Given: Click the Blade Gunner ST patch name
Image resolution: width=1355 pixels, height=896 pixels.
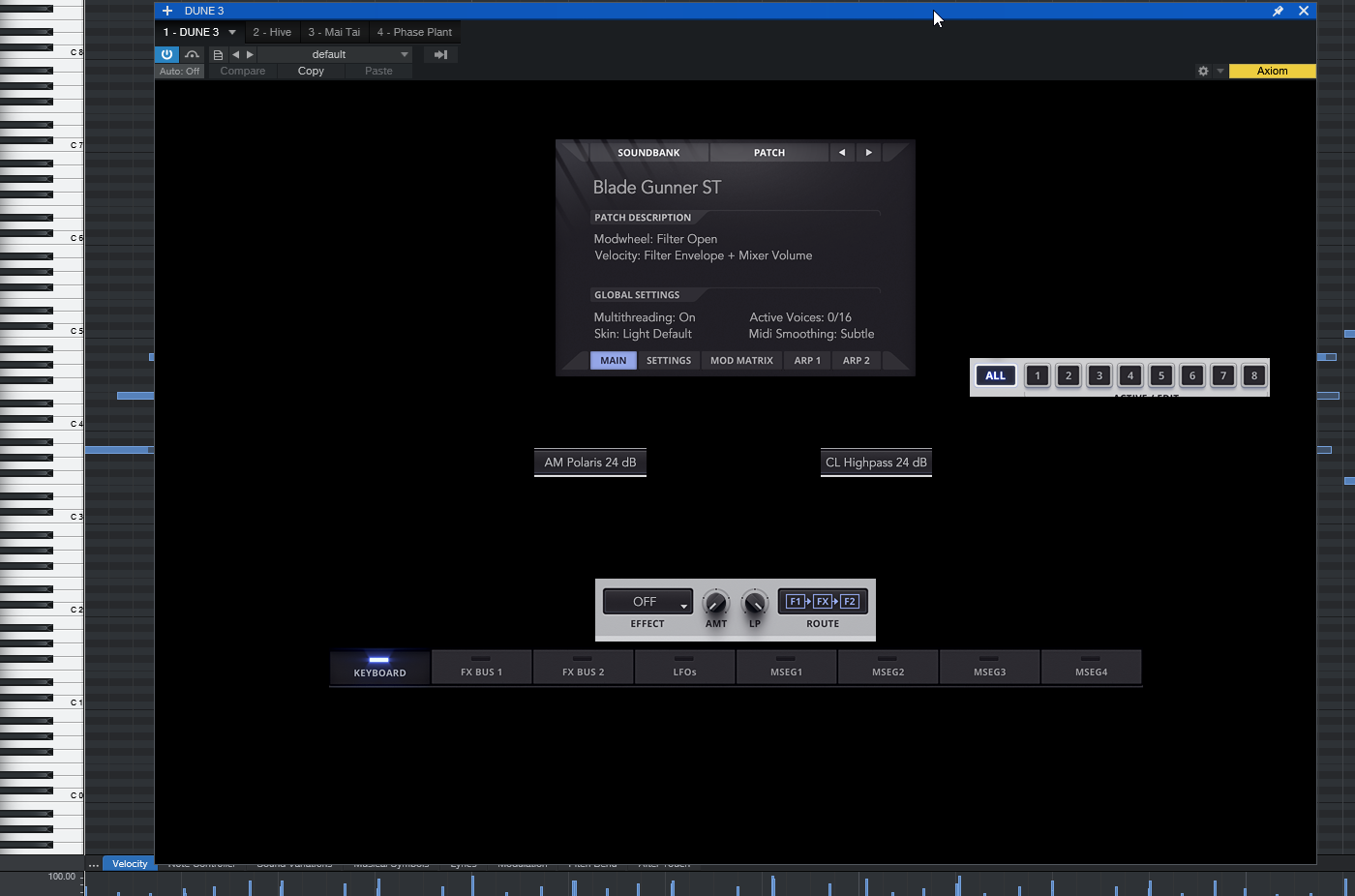Looking at the screenshot, I should pyautogui.click(x=657, y=188).
